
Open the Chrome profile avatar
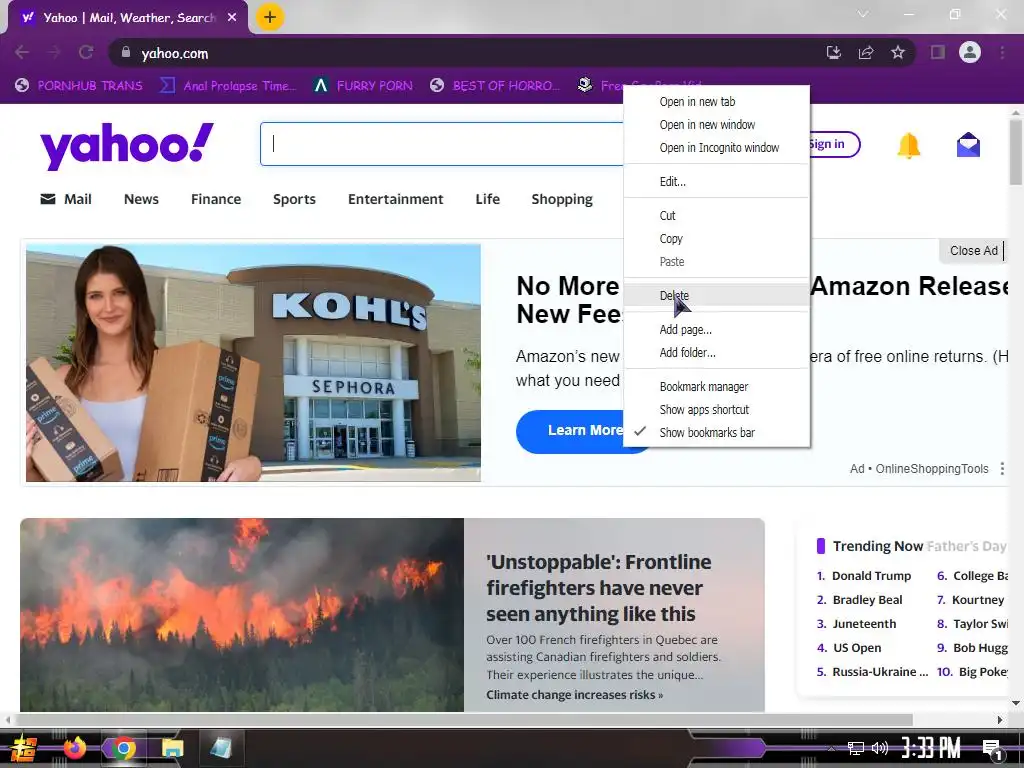point(970,52)
